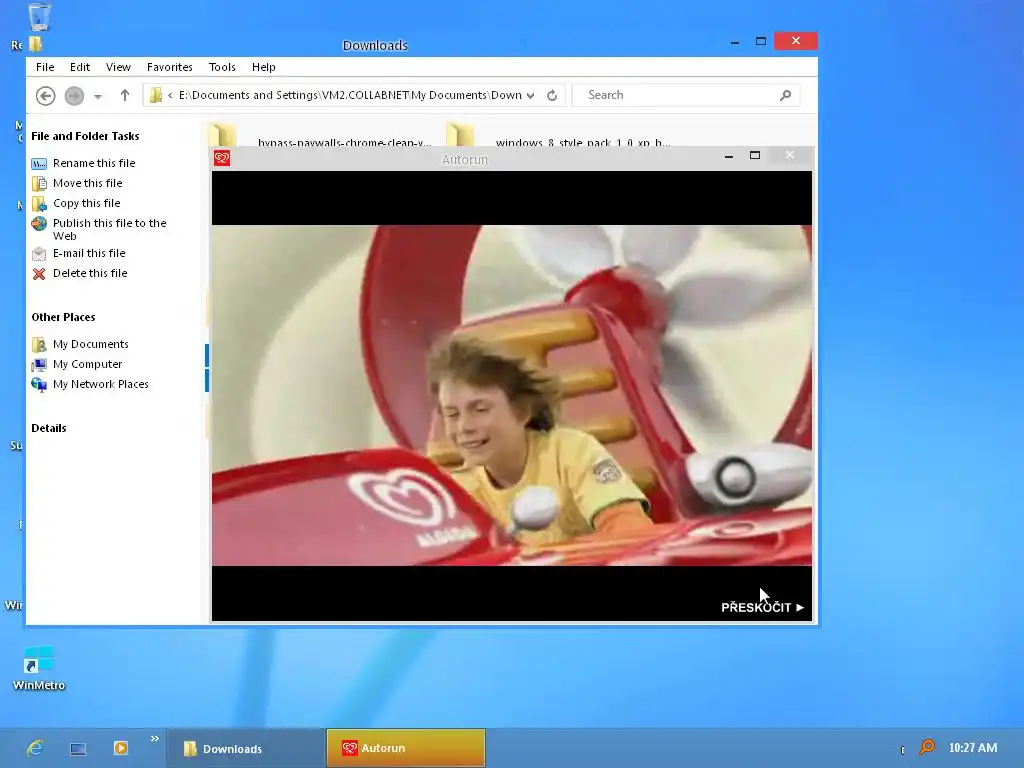Launch Internet Explorer from taskbar

click(x=35, y=748)
